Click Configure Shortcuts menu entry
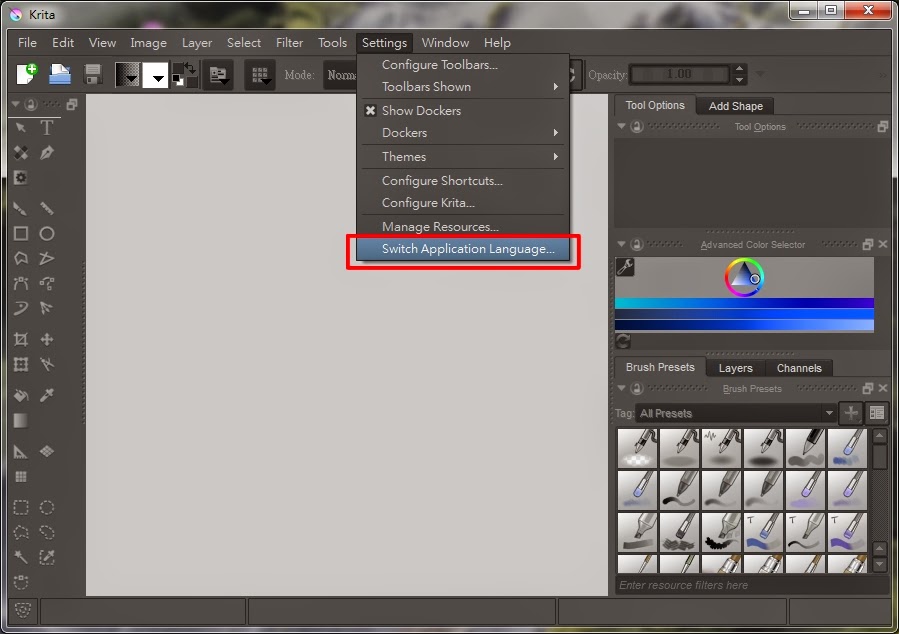 (463, 181)
